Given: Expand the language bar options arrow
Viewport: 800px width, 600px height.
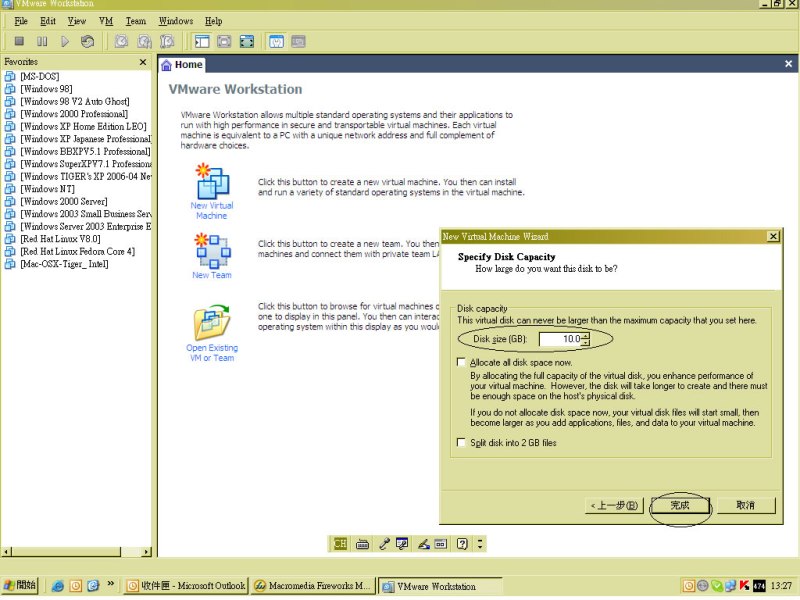Looking at the screenshot, I should point(480,544).
